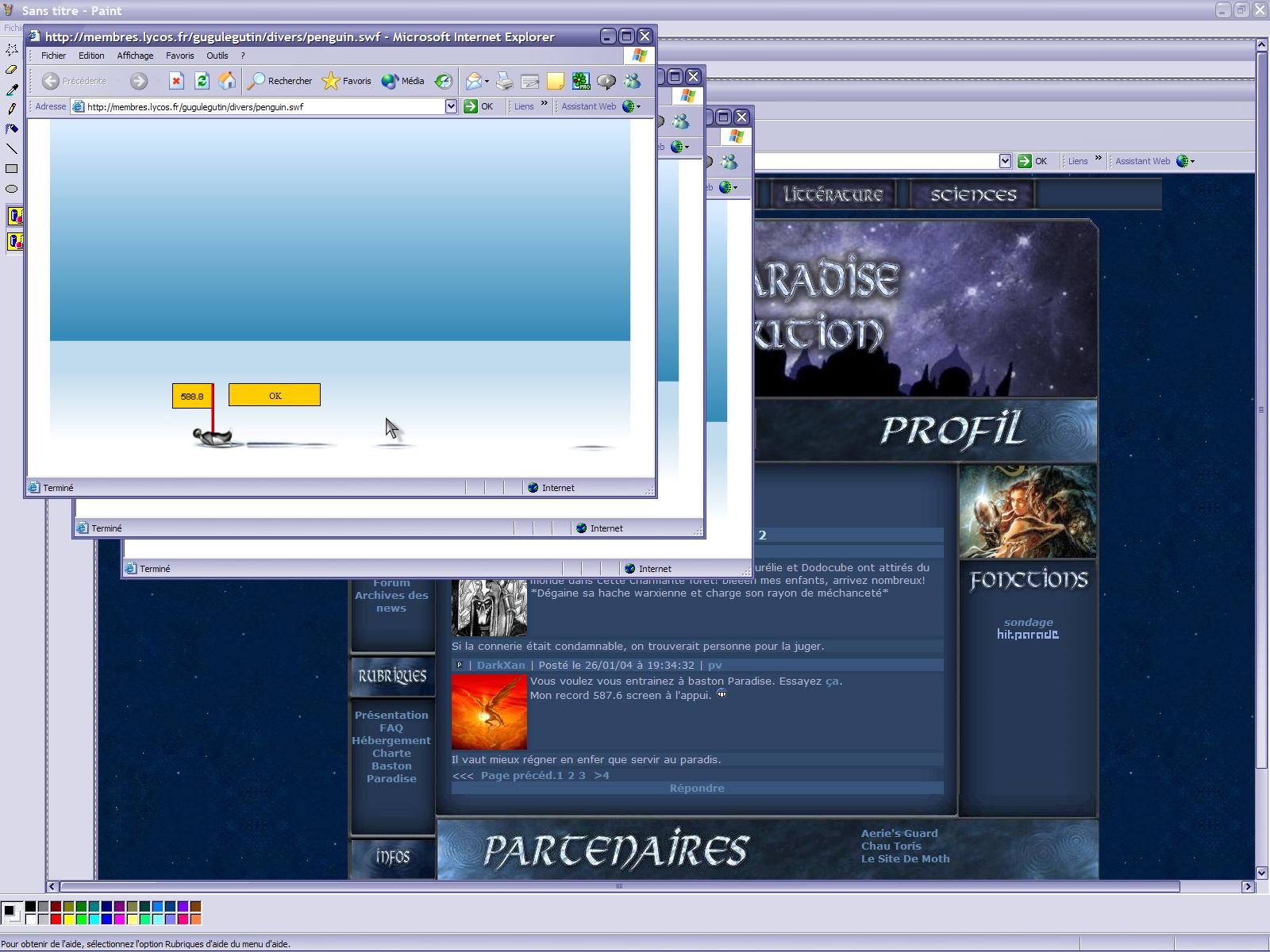Select the Pencil tool in Paint

pyautogui.click(x=12, y=109)
